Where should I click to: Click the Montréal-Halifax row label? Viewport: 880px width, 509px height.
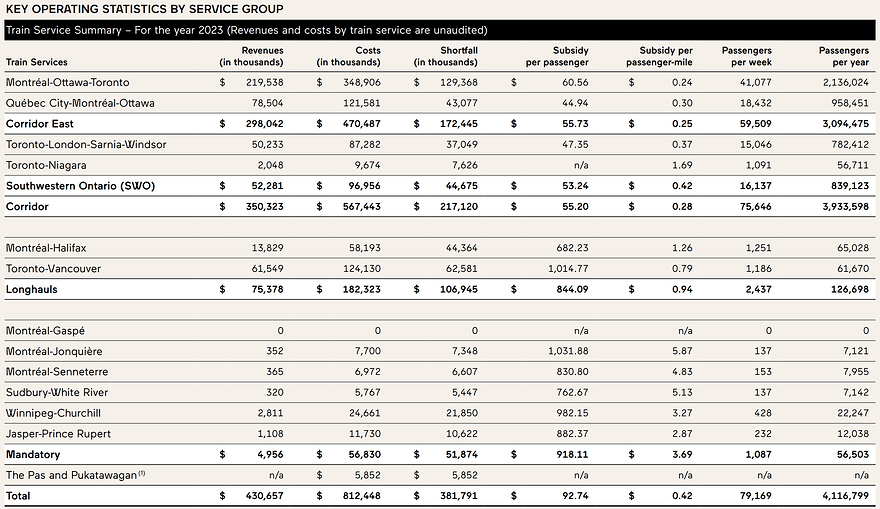pyautogui.click(x=44, y=248)
